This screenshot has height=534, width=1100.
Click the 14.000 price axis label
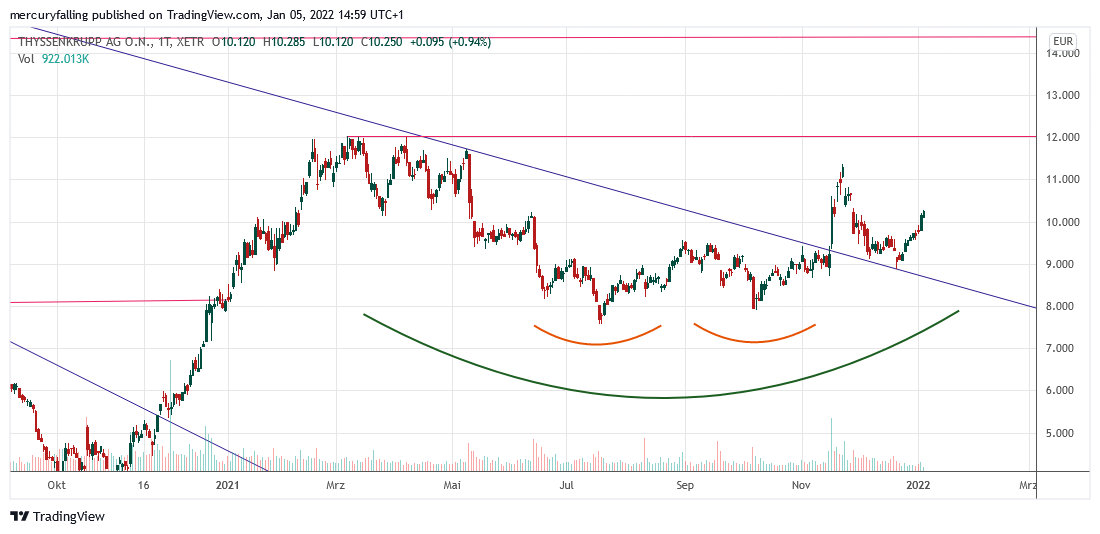pyautogui.click(x=1062, y=53)
